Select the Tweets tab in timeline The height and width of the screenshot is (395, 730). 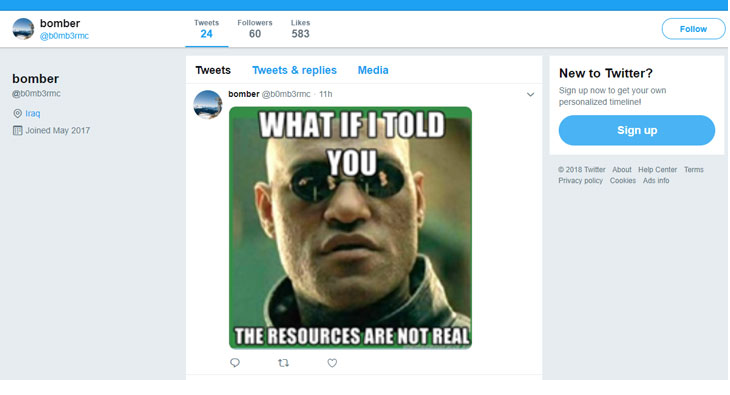point(213,70)
